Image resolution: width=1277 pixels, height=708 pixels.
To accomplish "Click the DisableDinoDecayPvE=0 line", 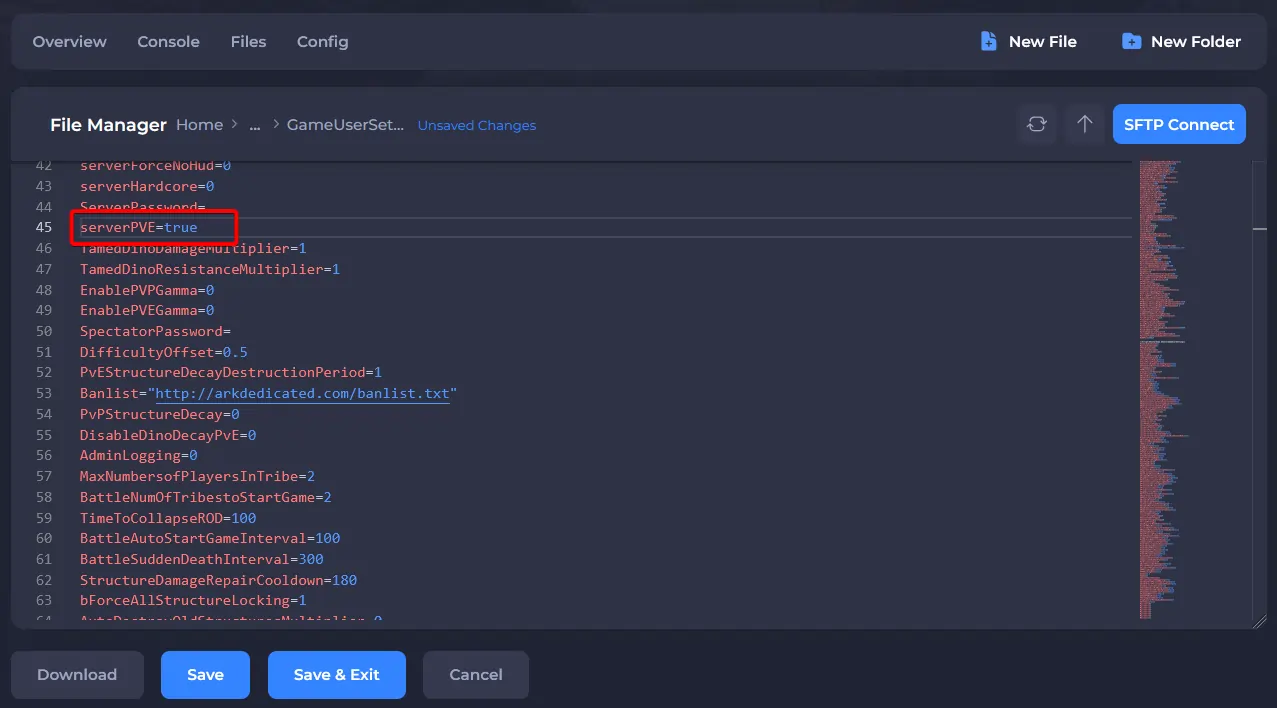I will [168, 435].
